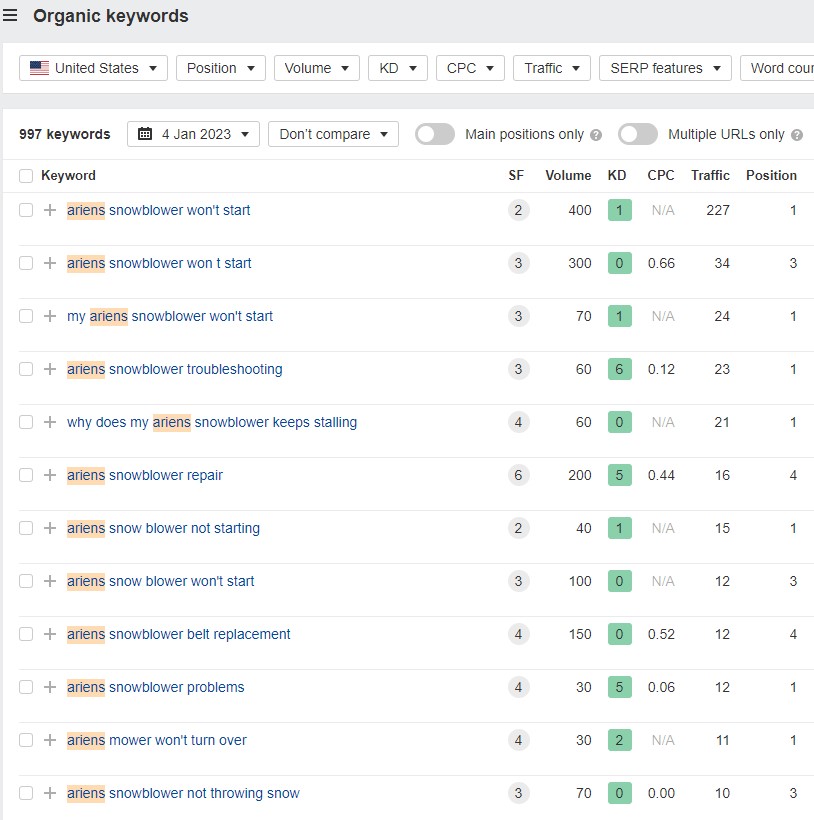Click SF badge 4 for 'why does my ariens snowblower keeps stalling'

point(518,422)
